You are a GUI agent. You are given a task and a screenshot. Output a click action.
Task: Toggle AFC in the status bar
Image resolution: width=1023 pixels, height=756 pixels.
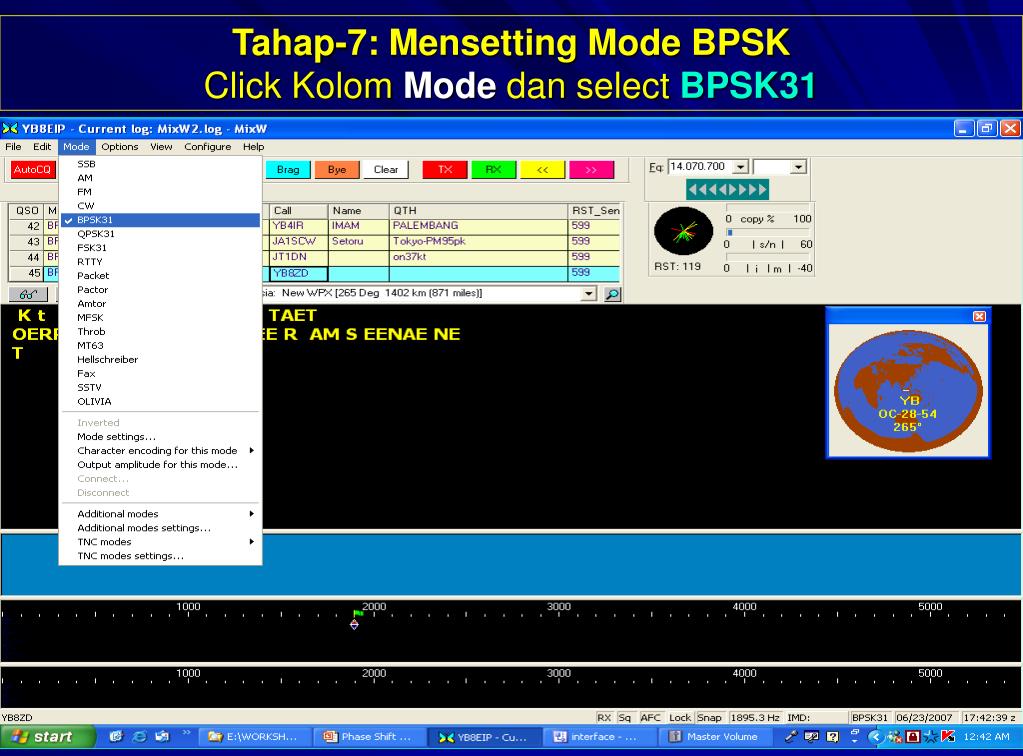pyautogui.click(x=650, y=718)
